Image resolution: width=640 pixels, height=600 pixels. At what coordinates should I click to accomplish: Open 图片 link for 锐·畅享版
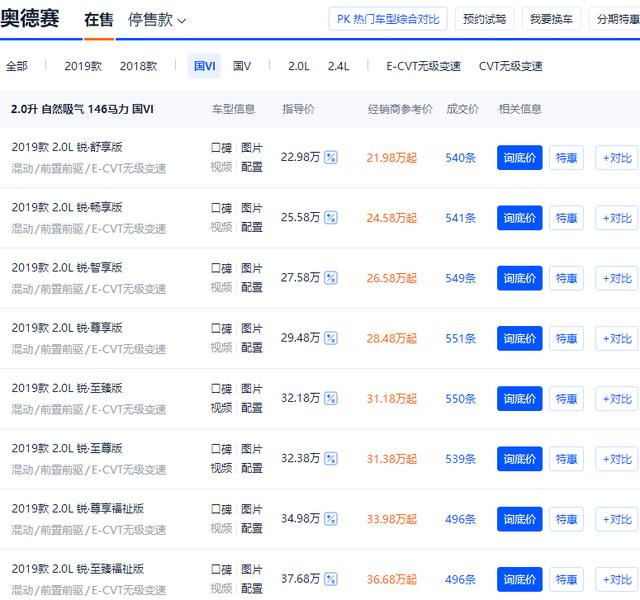(x=251, y=208)
